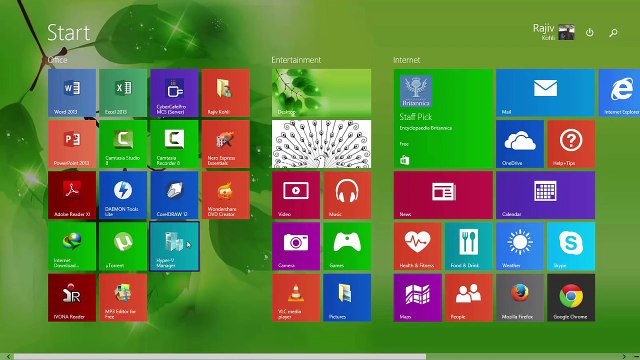640x360 pixels.
Task: Open the Mail tile
Action: [x=546, y=93]
